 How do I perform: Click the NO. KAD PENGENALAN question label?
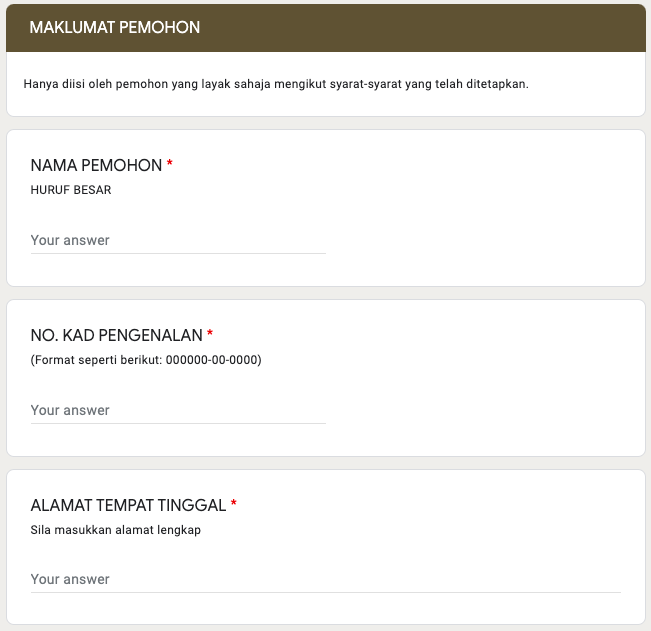coord(117,335)
